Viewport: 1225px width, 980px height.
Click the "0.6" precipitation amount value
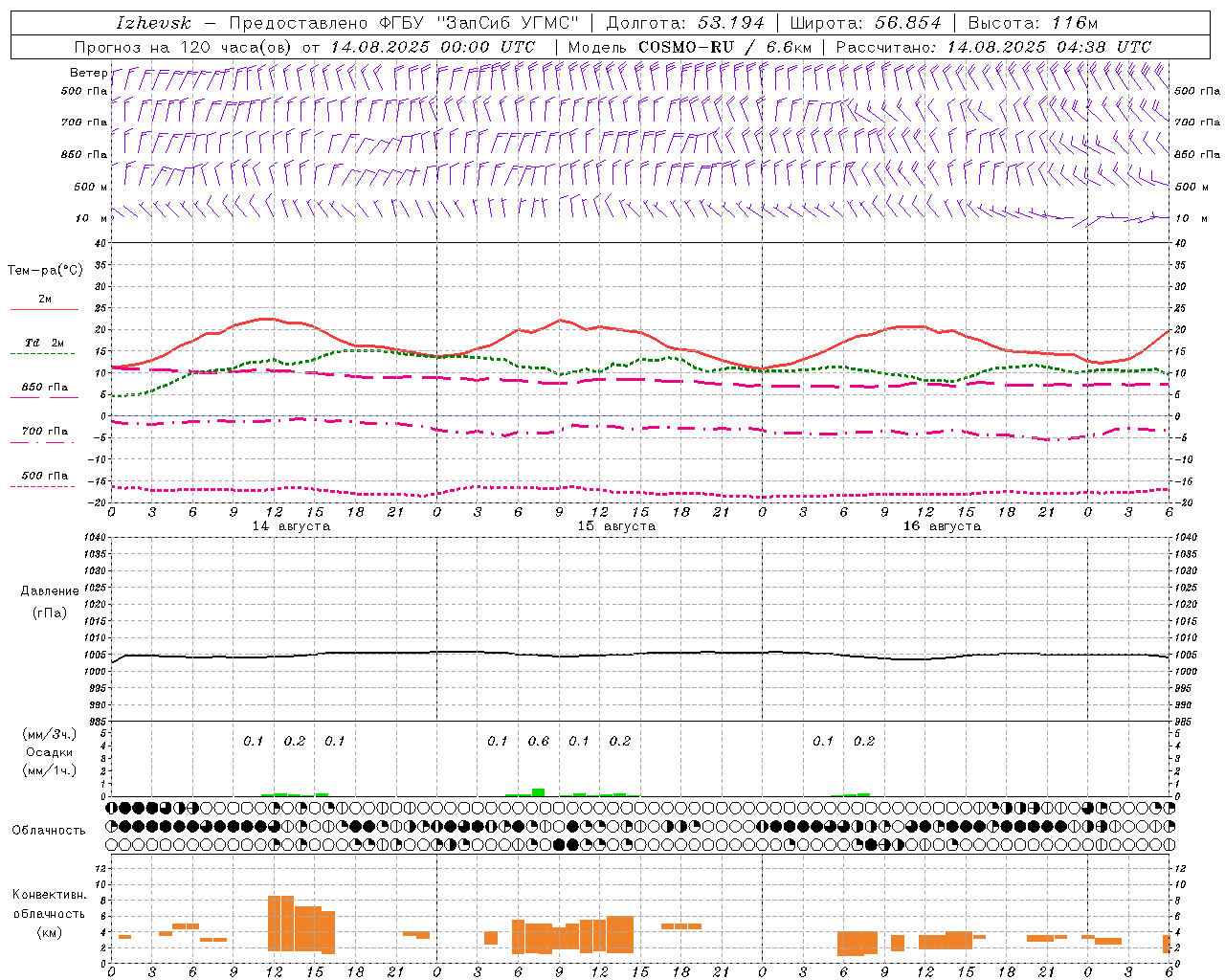[x=539, y=742]
